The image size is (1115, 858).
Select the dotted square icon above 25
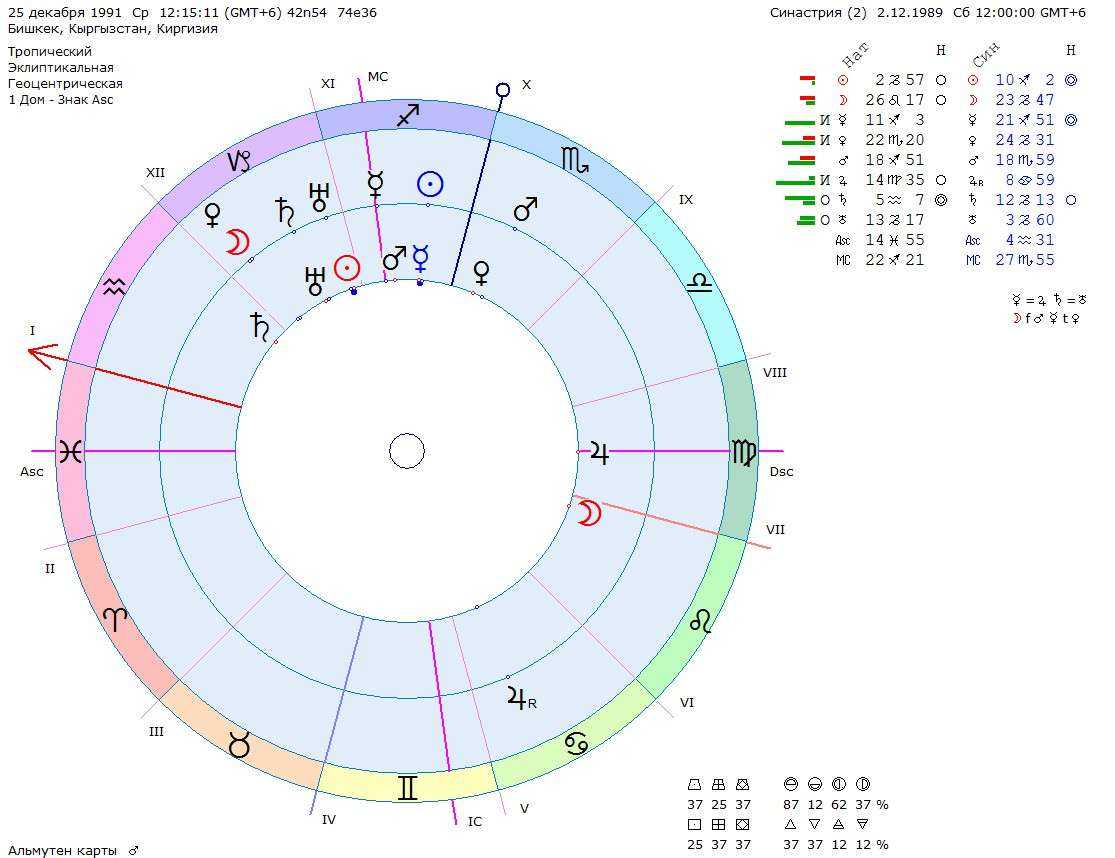[695, 825]
